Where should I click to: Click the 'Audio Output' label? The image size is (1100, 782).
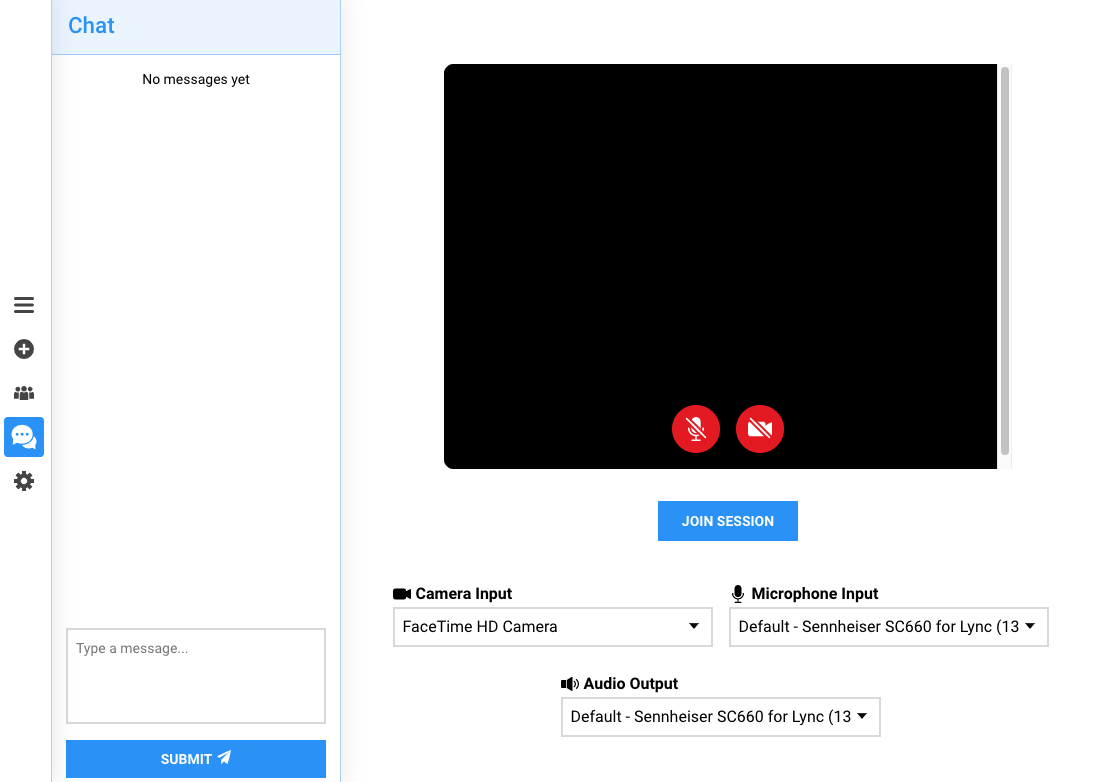[x=631, y=684]
